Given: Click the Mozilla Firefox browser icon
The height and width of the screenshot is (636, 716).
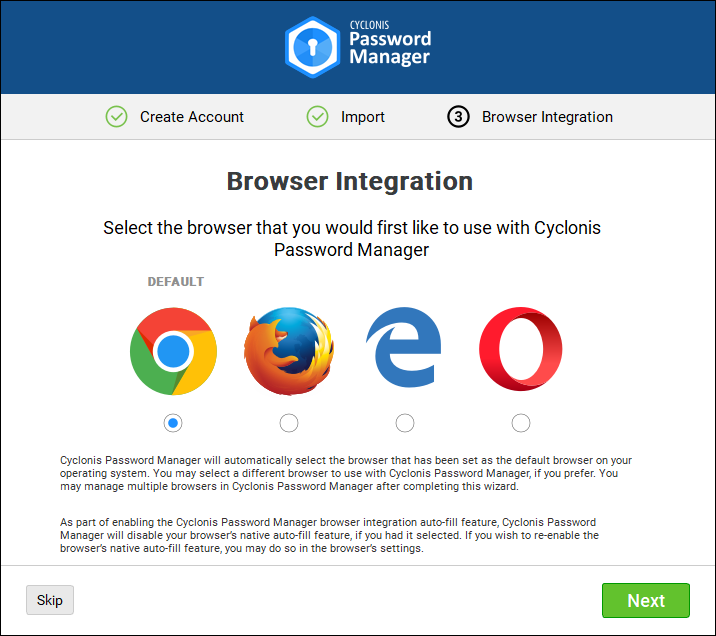Looking at the screenshot, I should click(x=289, y=350).
